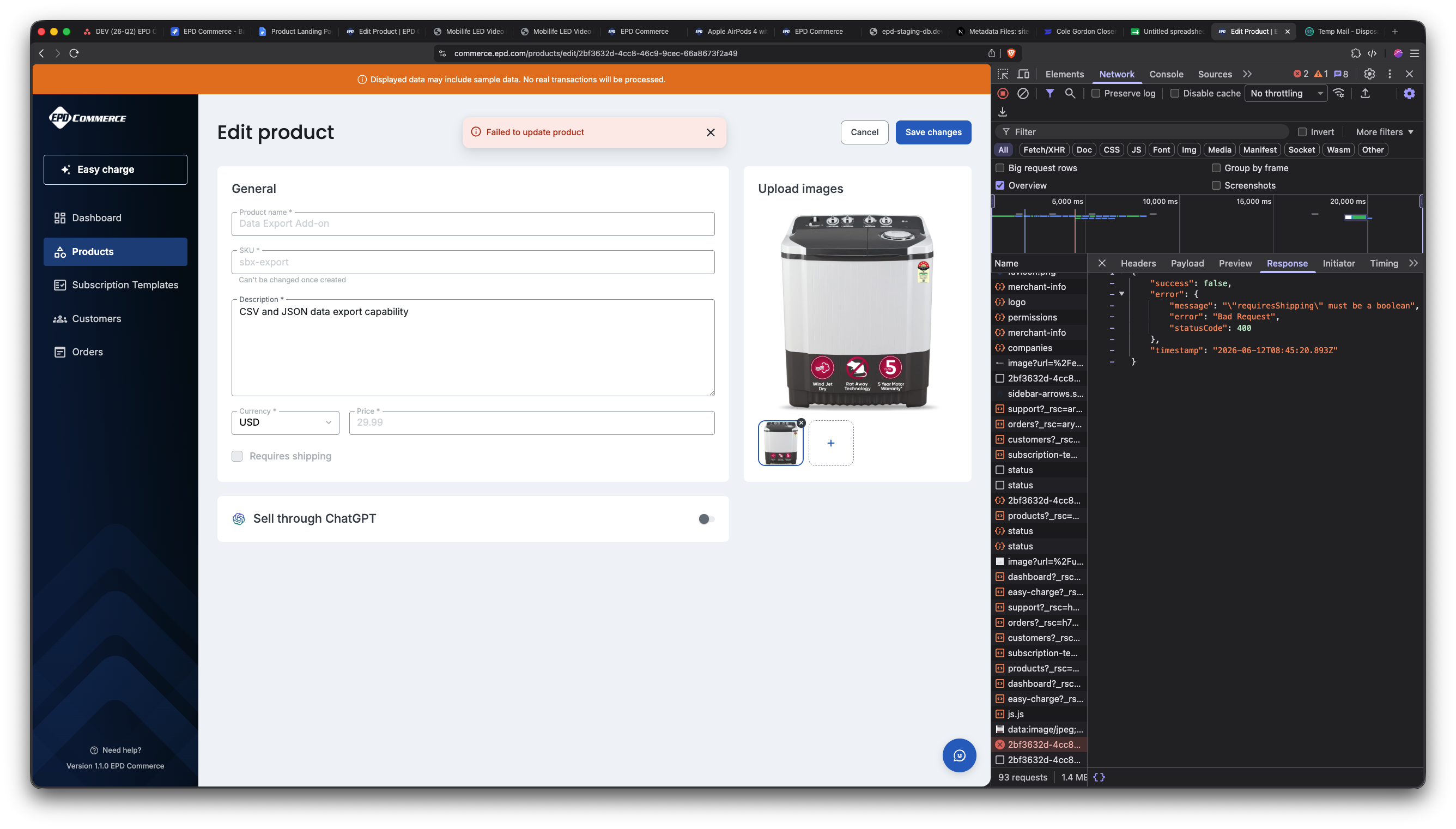Open network settings gear icon

pyautogui.click(x=1409, y=93)
